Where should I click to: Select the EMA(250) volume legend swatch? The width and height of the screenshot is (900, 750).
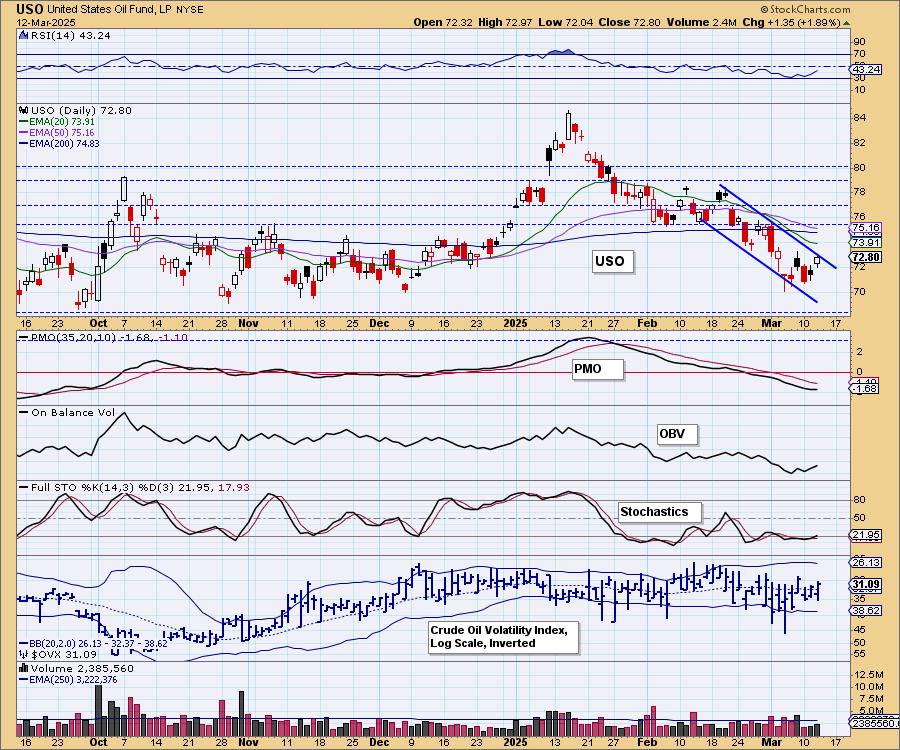coord(24,679)
